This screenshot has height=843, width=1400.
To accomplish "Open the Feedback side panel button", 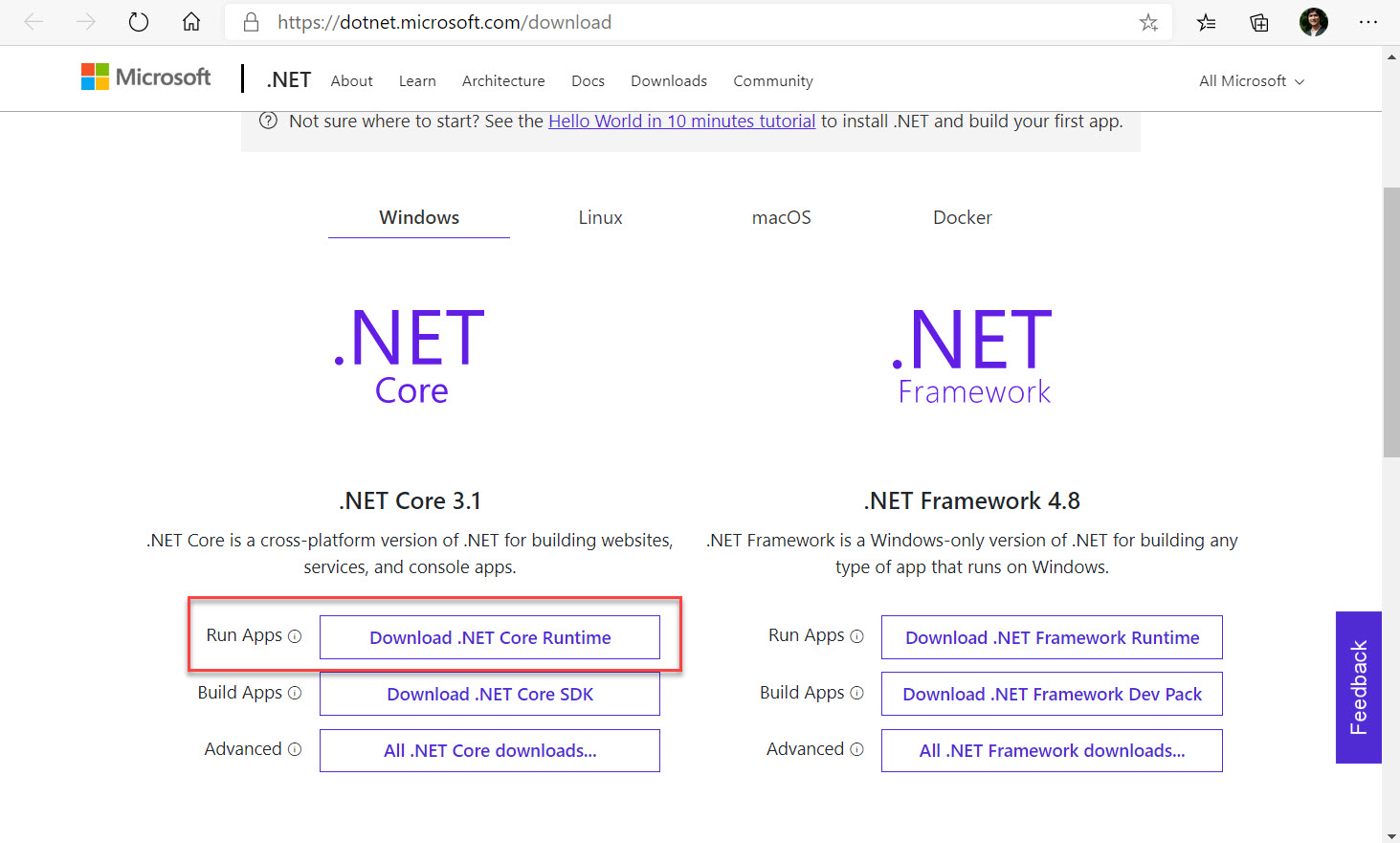I will (x=1358, y=687).
